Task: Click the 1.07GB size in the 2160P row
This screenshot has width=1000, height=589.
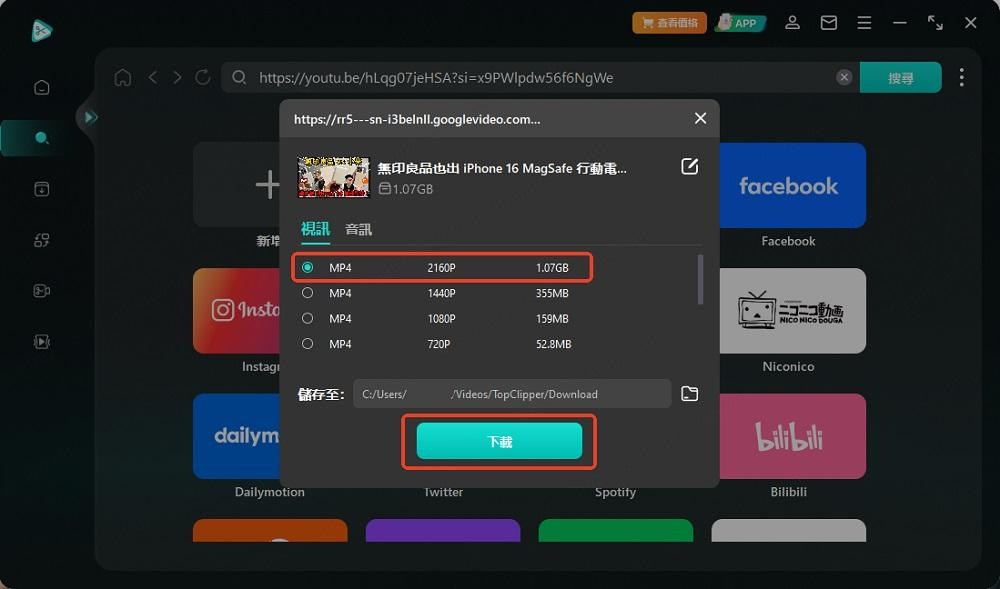Action: tap(552, 268)
